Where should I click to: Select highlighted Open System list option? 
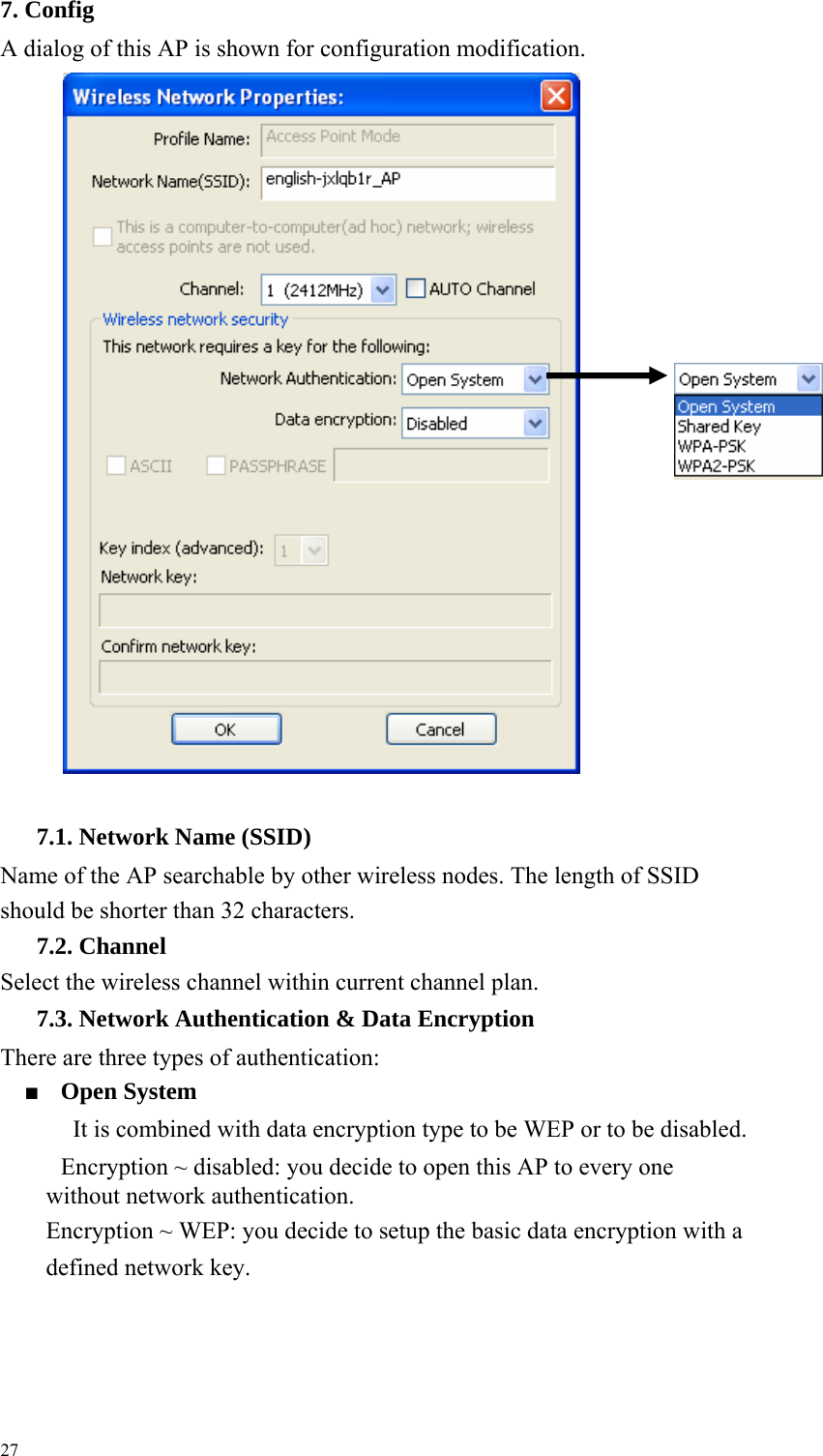[x=748, y=406]
